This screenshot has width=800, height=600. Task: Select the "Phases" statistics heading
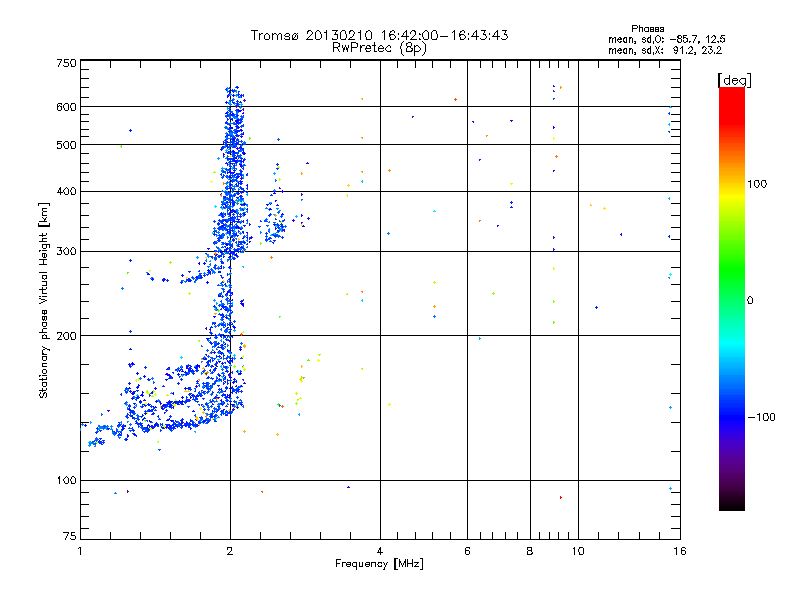coord(647,29)
